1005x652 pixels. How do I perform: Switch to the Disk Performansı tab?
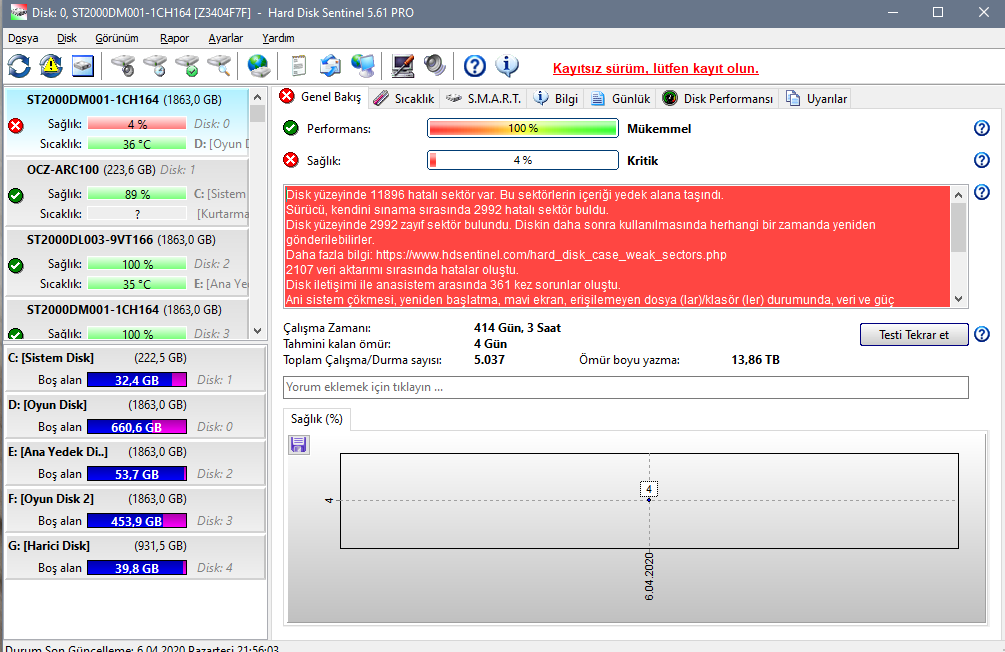(718, 99)
